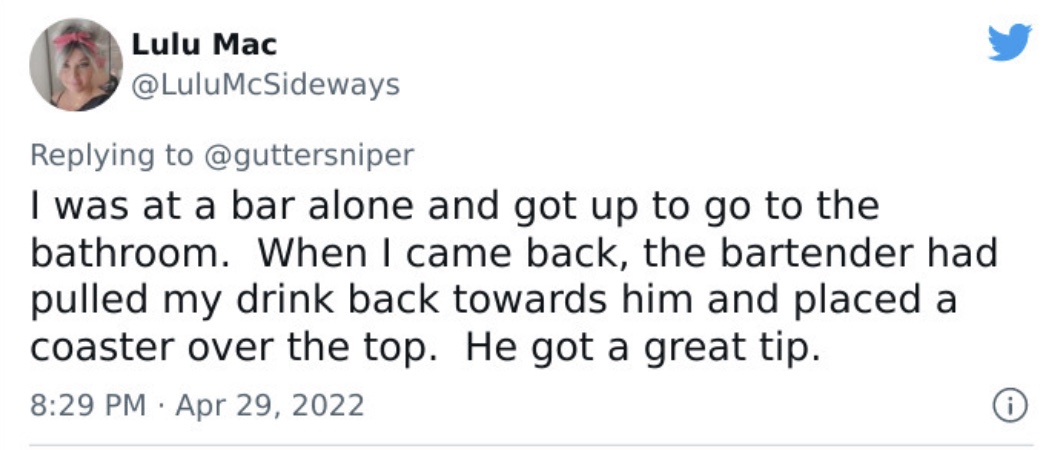Click the dot between time and date

pos(161,406)
